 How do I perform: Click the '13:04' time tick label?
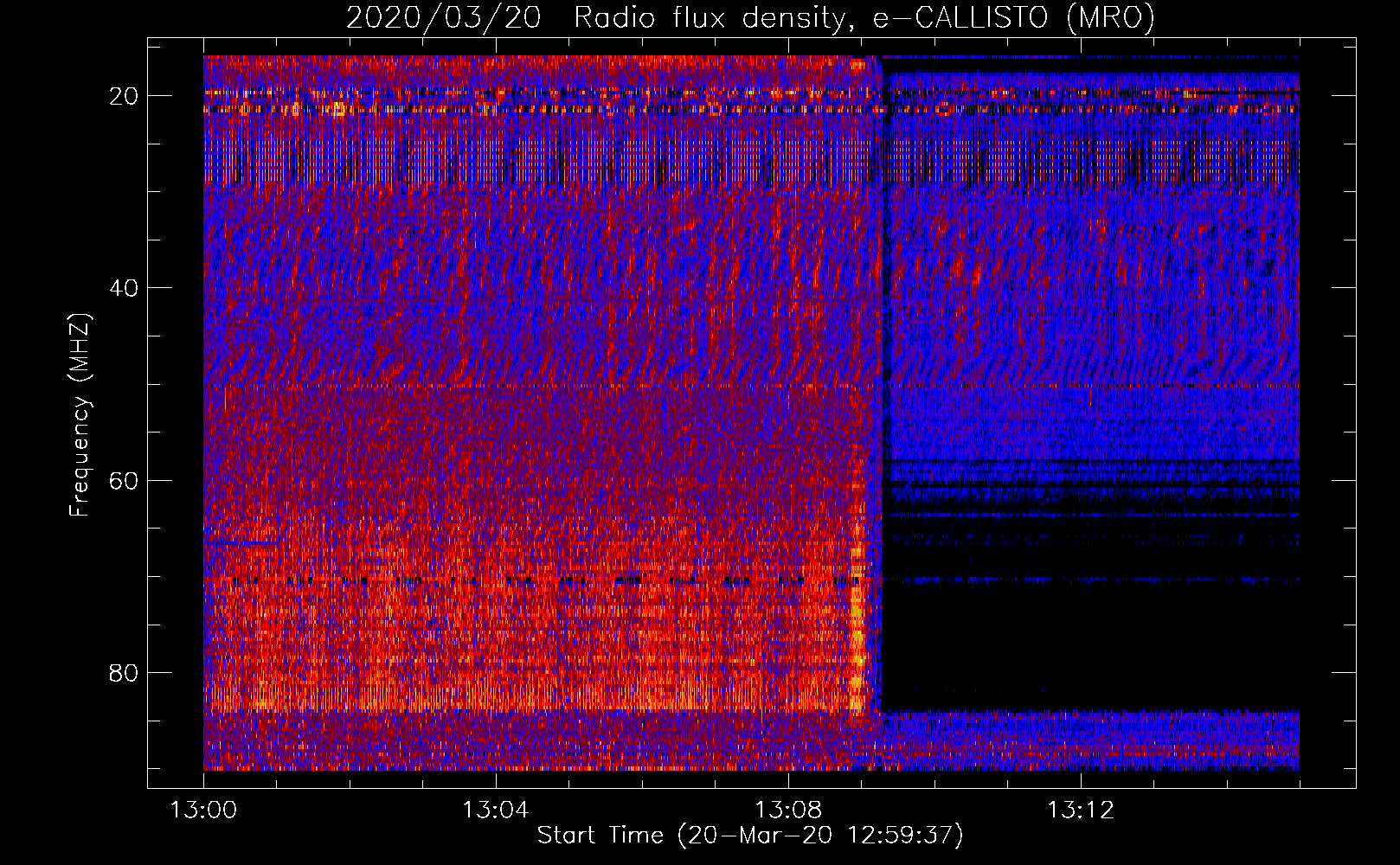pyautogui.click(x=495, y=811)
